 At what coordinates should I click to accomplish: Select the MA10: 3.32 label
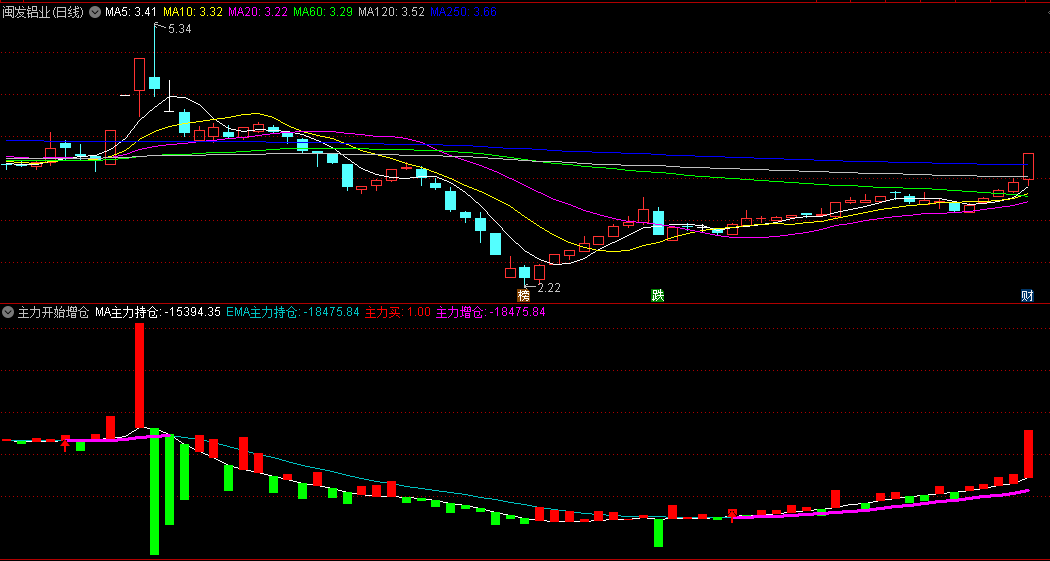pos(193,12)
